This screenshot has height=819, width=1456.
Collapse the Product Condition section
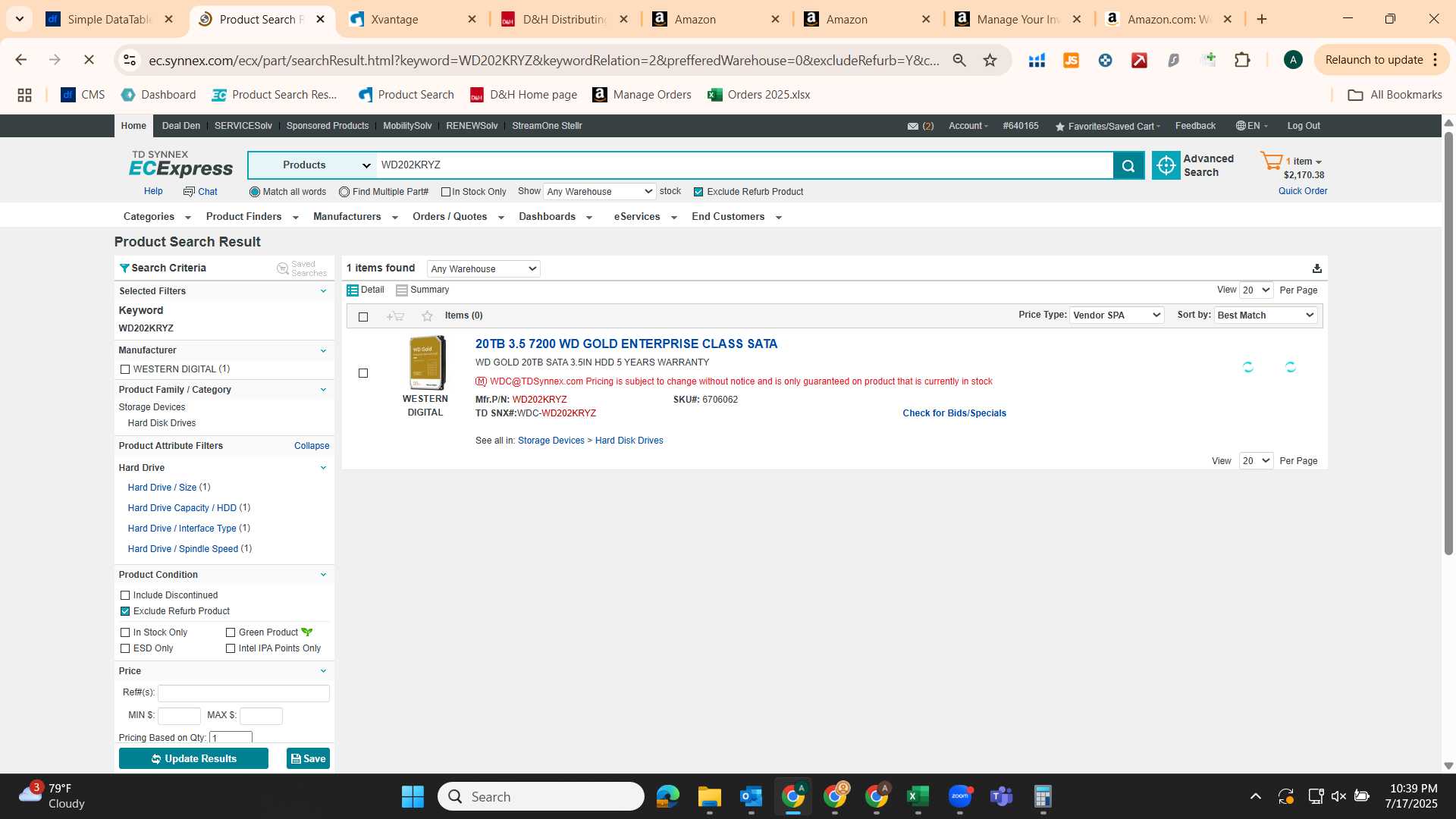point(324,575)
